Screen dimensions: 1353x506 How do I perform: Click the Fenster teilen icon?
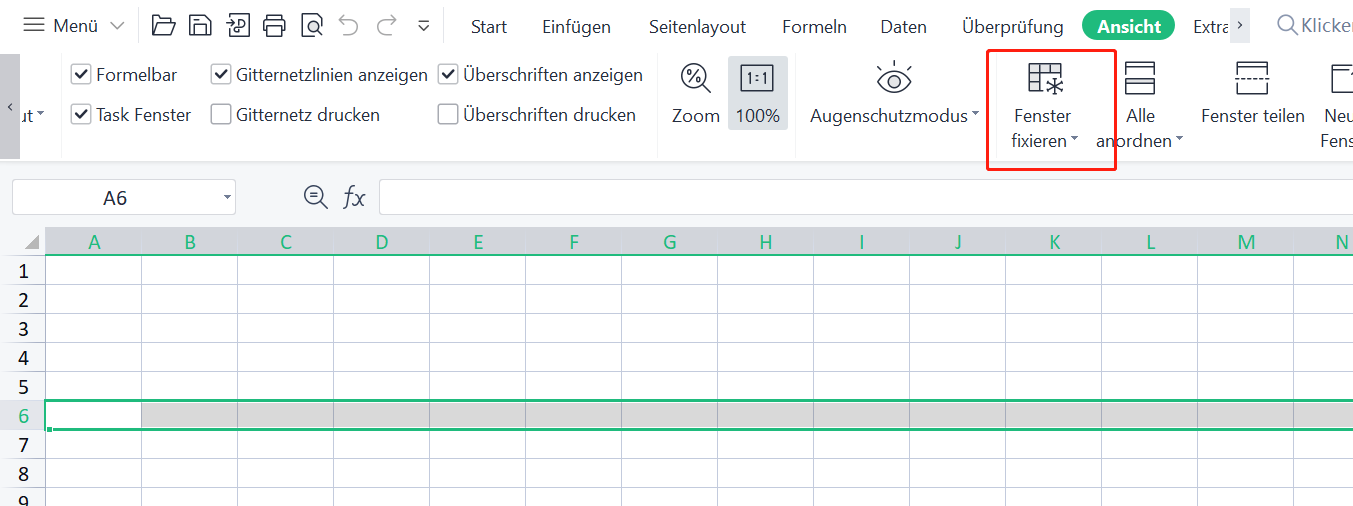[1252, 78]
